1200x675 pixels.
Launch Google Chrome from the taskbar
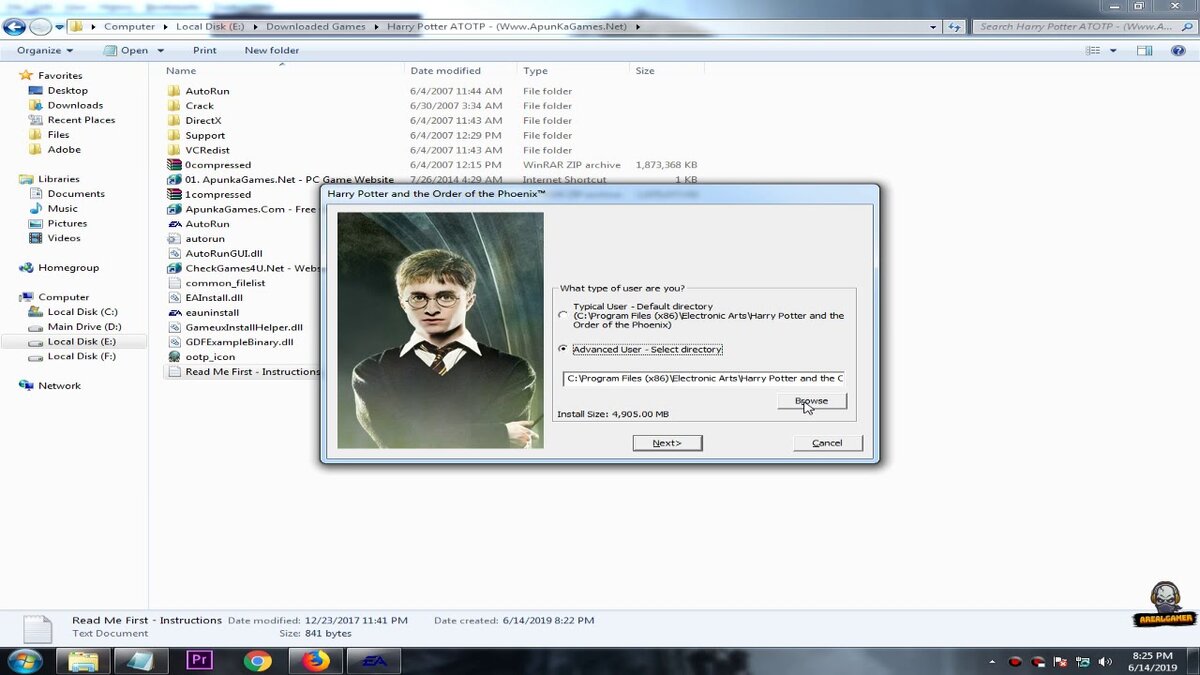click(x=258, y=661)
